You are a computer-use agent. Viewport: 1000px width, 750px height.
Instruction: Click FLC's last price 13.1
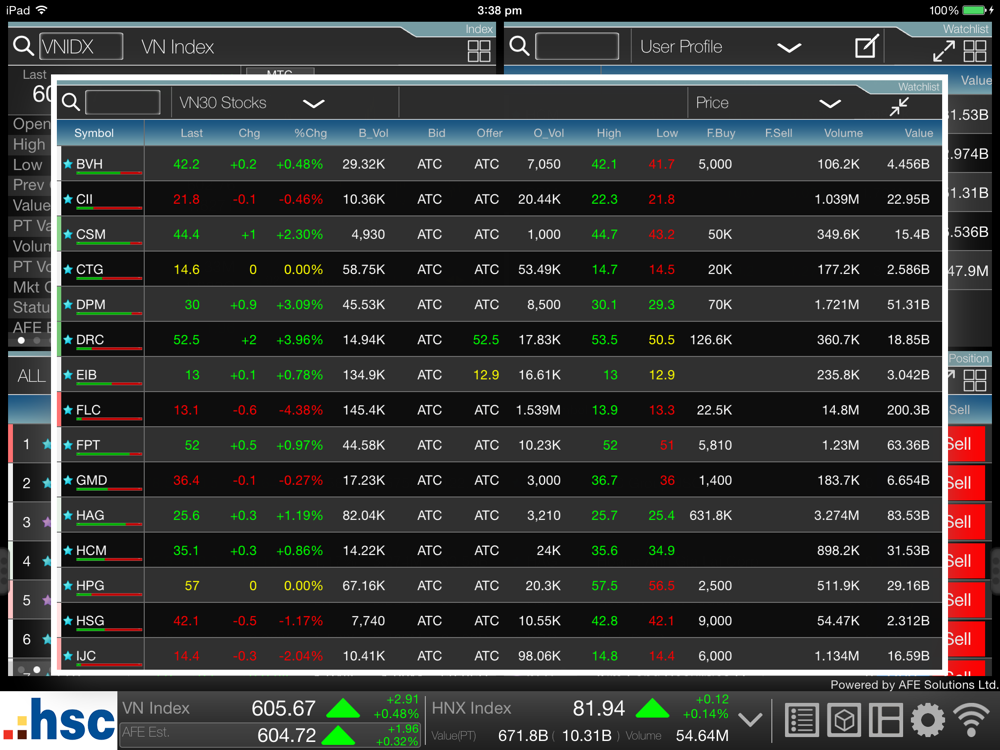186,409
